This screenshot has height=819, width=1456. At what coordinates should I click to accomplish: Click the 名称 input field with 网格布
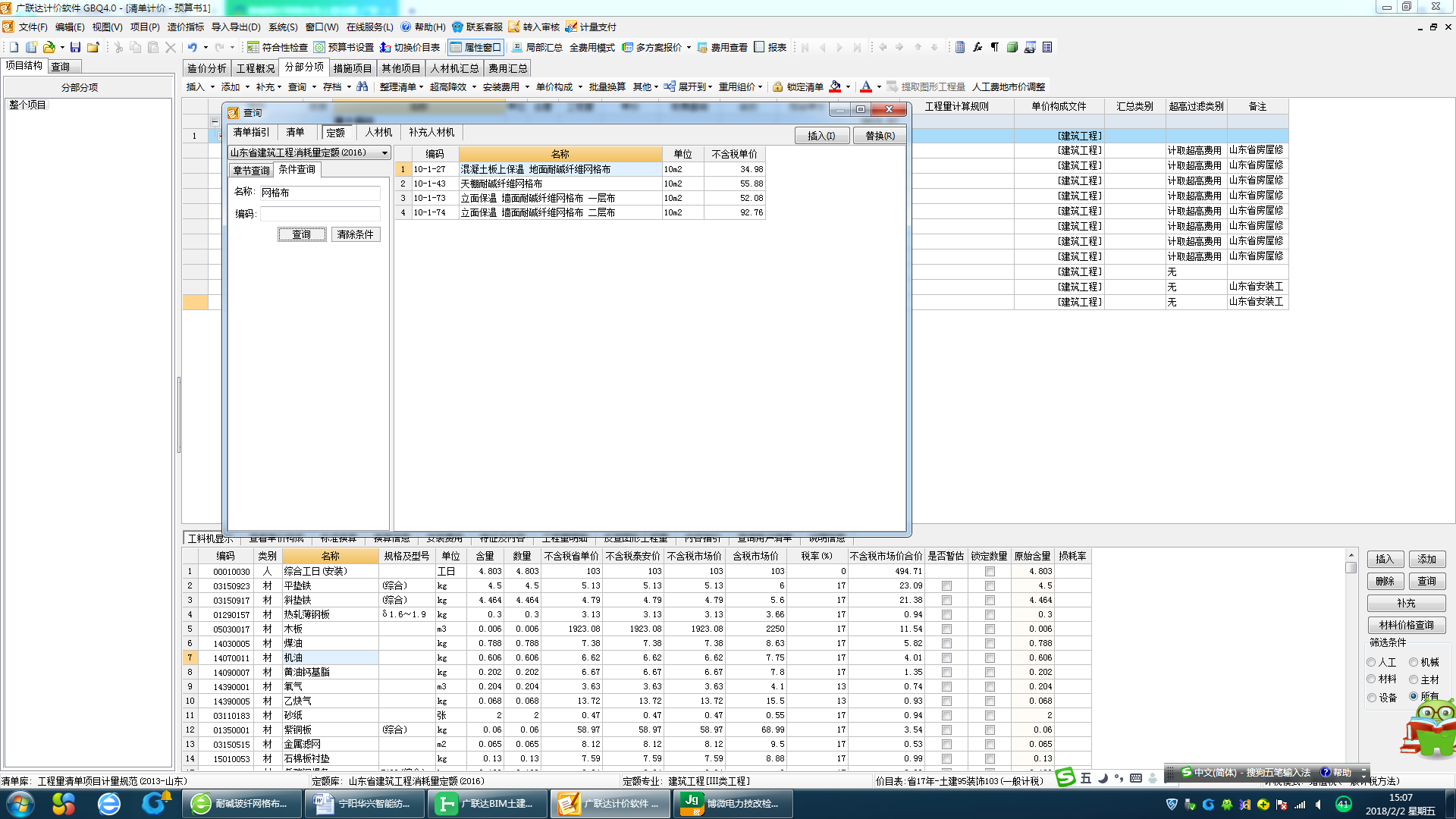tap(320, 193)
